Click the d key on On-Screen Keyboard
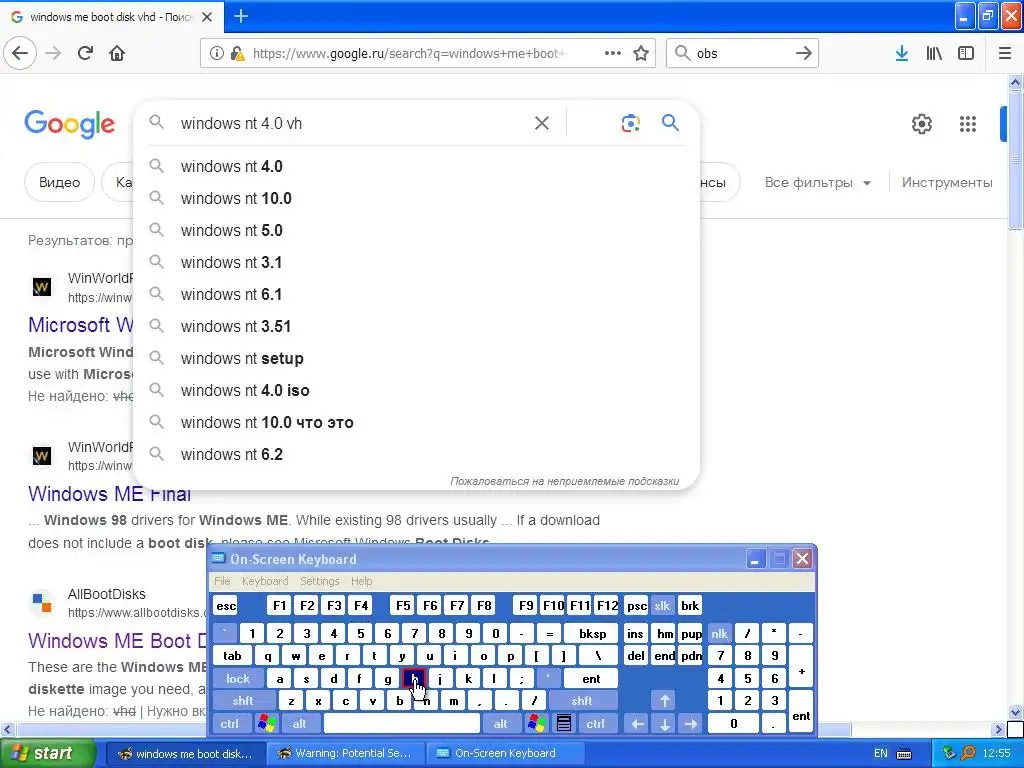Screen dimensions: 1024x768 (334, 679)
